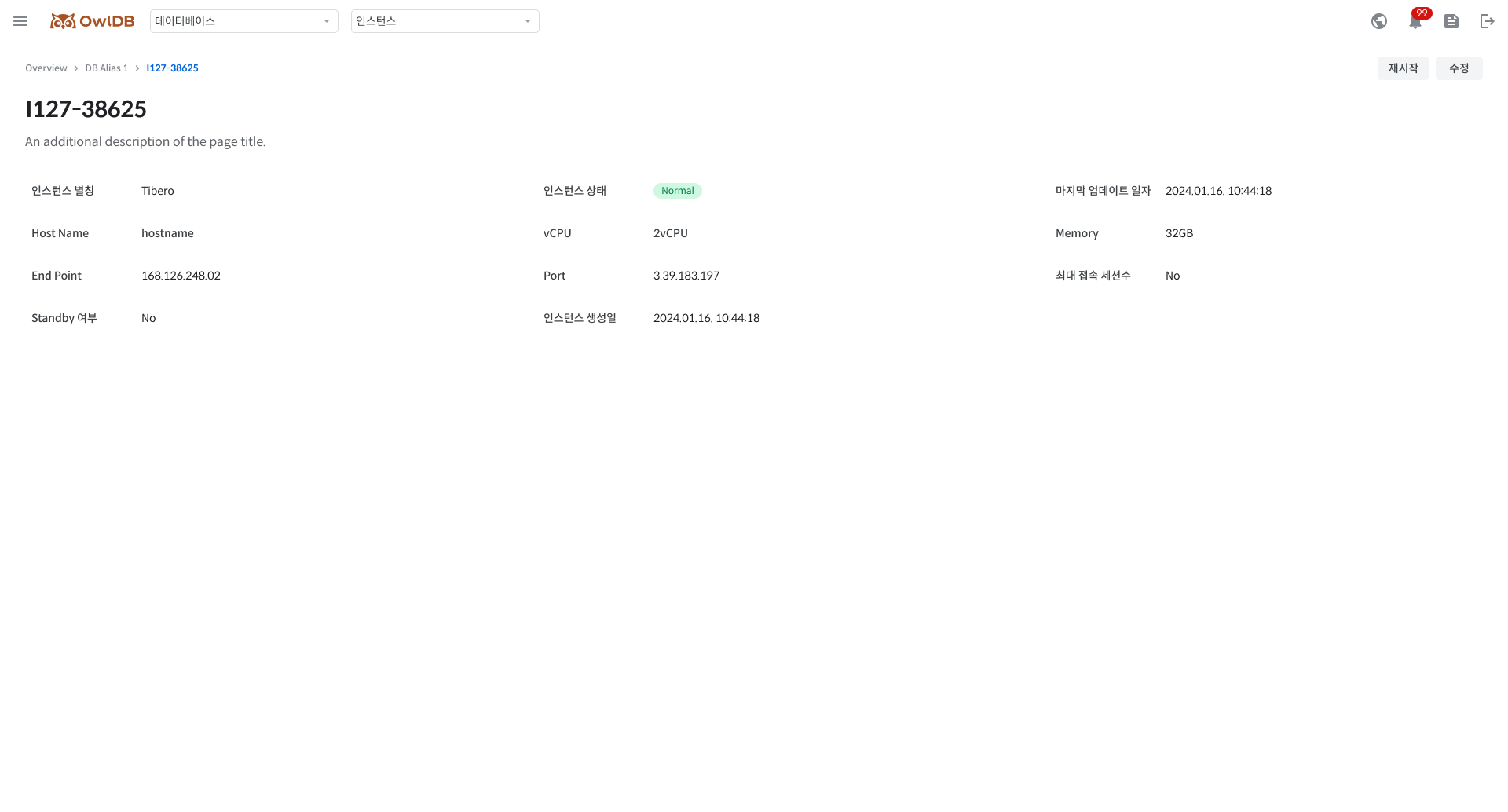
Task: Navigate to DB Alias 1 breadcrumb
Action: coord(107,68)
